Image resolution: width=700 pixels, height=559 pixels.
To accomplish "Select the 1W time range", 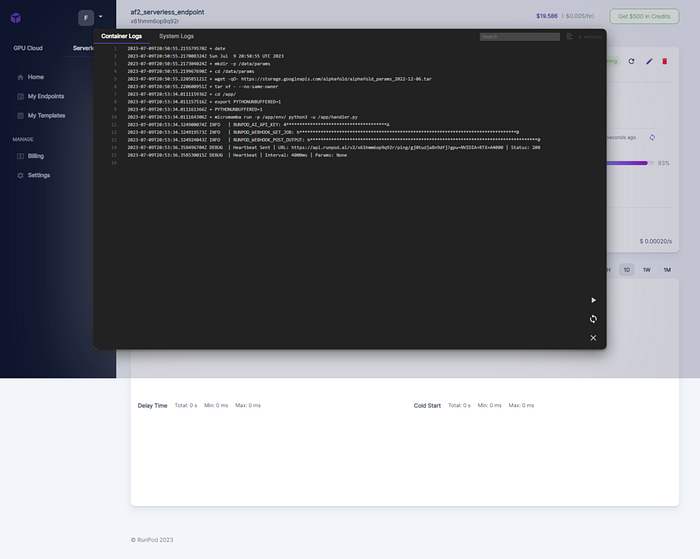I will (647, 270).
